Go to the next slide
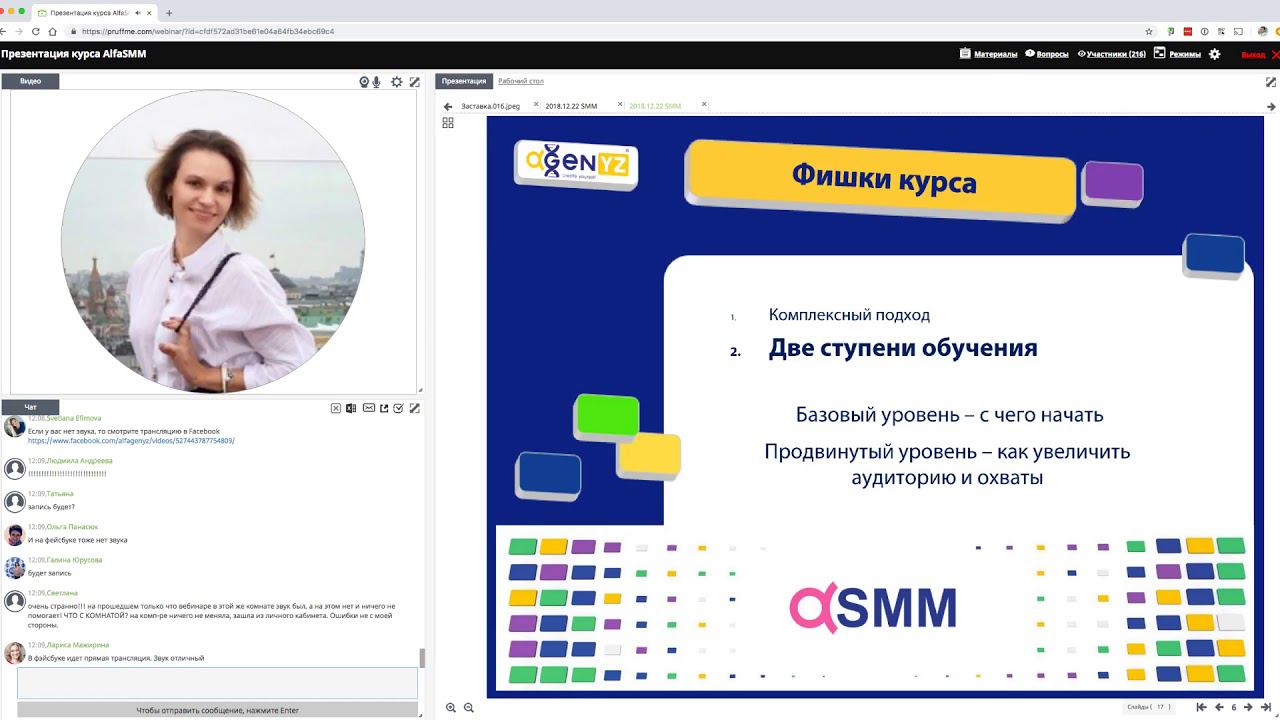Image resolution: width=1280 pixels, height=720 pixels. pos(1248,707)
